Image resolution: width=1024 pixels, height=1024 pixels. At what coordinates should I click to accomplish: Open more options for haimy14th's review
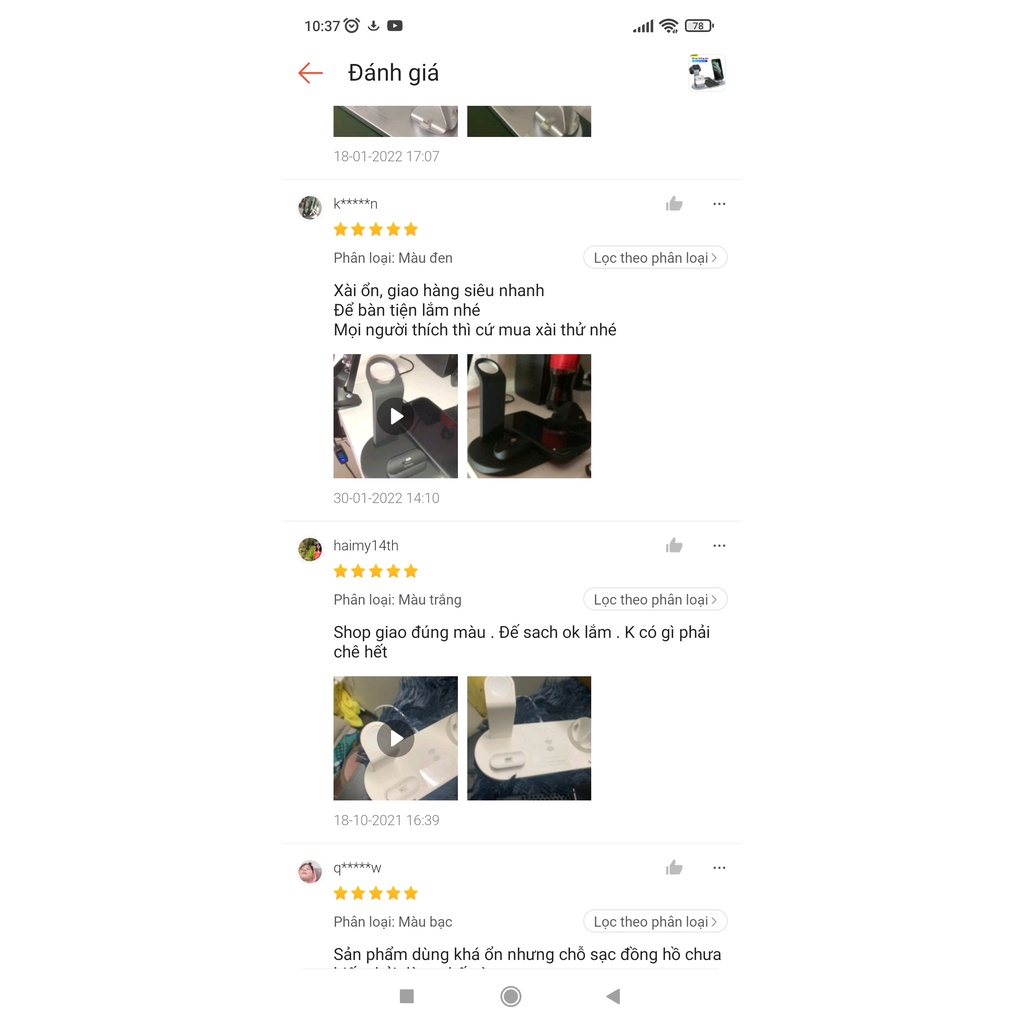(x=719, y=545)
